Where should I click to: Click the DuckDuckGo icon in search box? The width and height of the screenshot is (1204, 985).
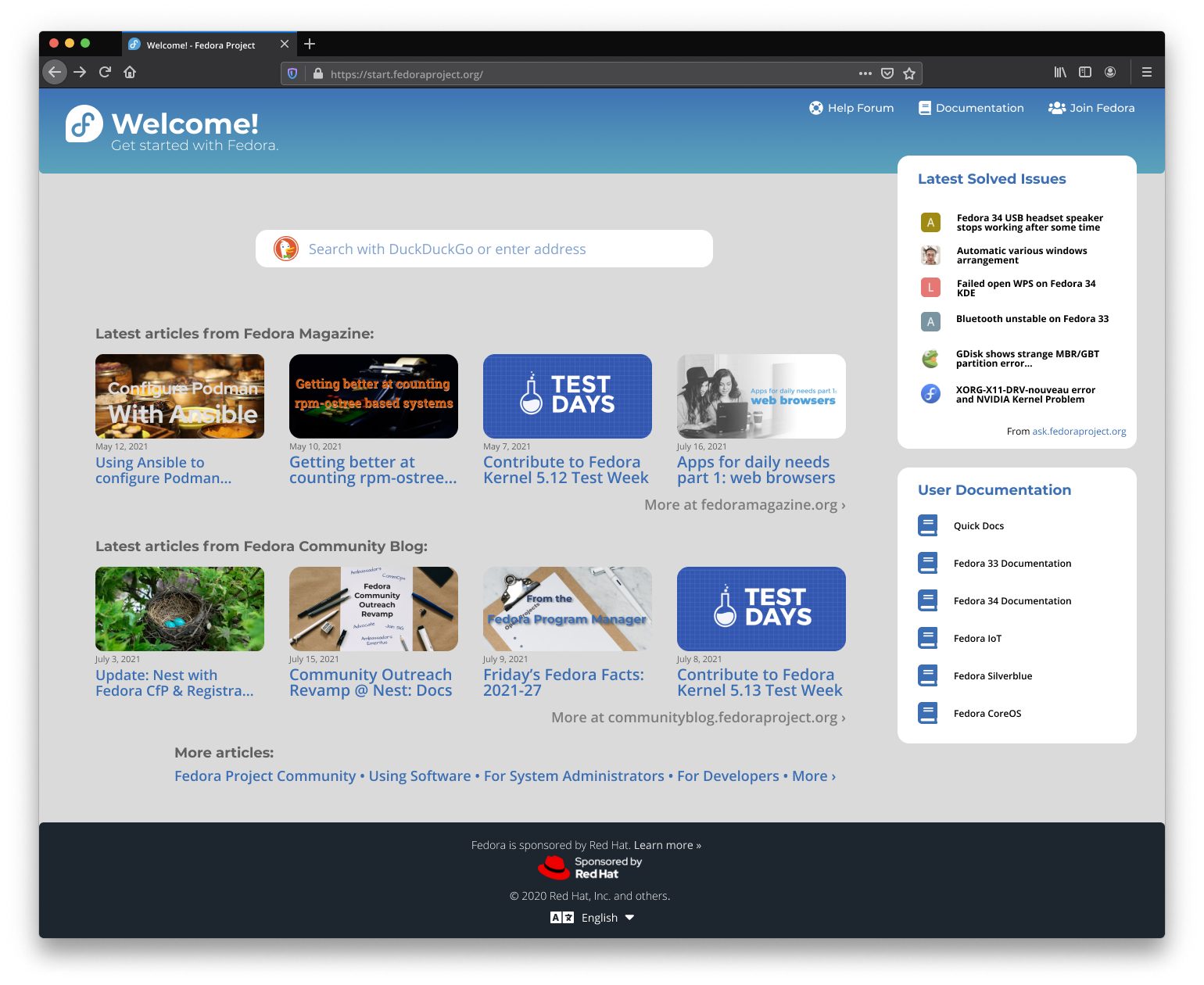286,249
